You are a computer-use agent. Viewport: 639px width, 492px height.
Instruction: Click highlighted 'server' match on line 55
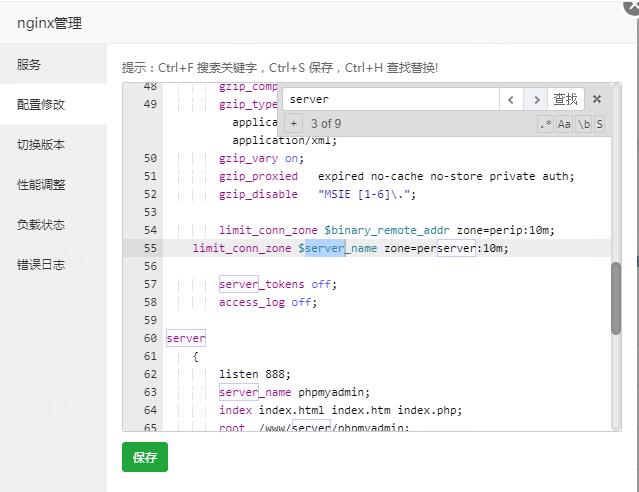point(325,248)
